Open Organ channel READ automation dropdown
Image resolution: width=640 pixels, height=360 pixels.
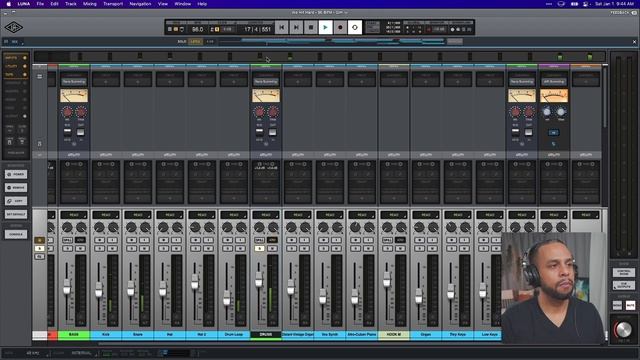pyautogui.click(x=426, y=215)
